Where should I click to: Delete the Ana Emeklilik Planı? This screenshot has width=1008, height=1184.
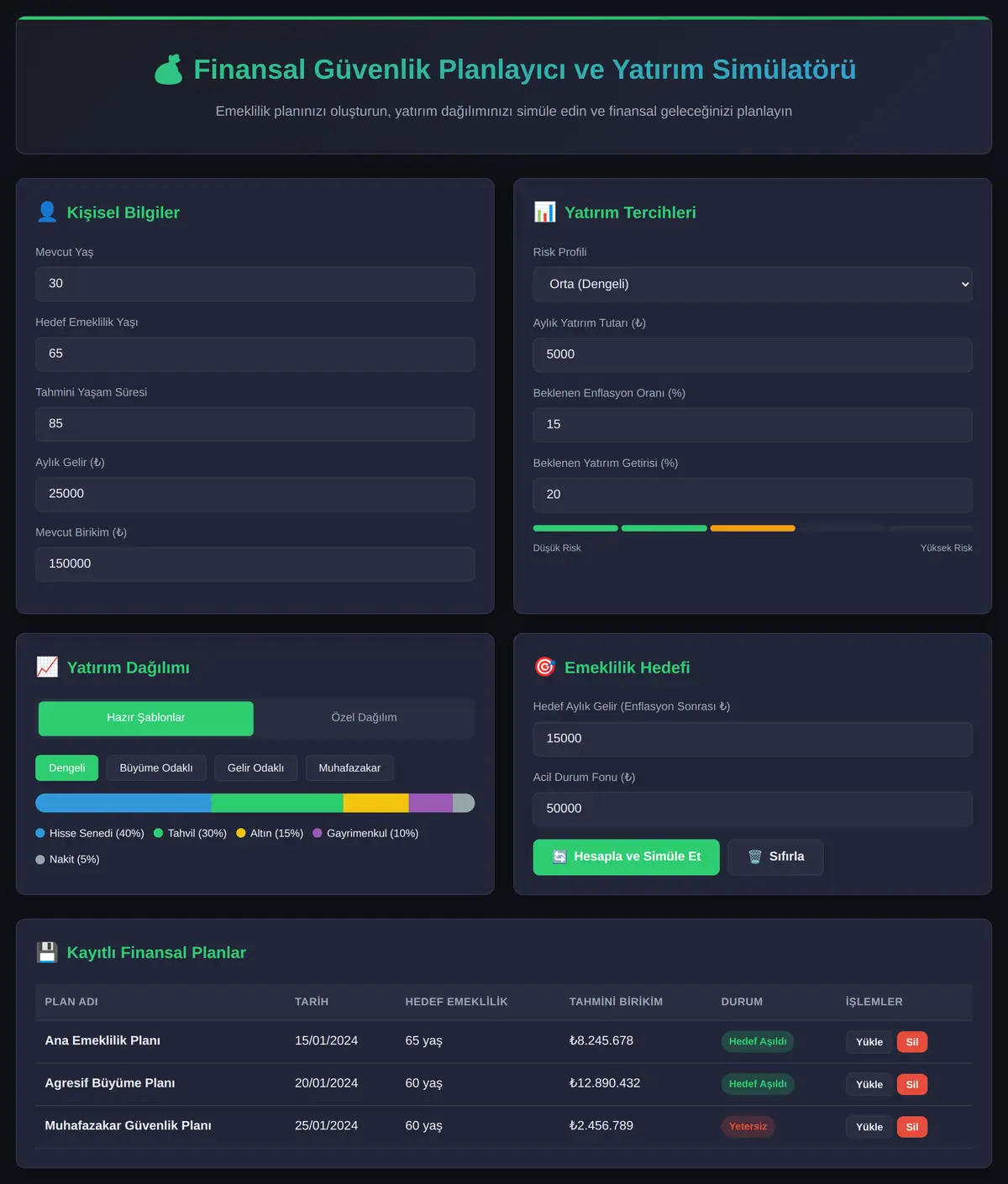[x=912, y=1042]
